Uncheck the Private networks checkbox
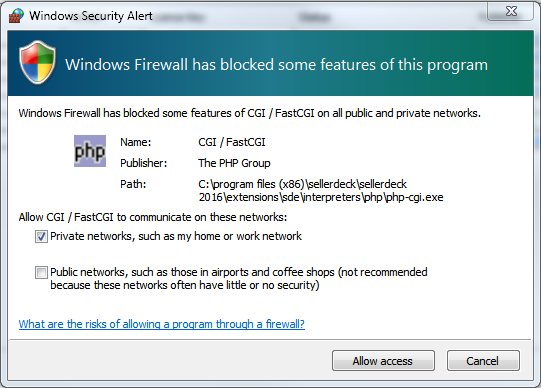541x388 pixels. (x=41, y=237)
